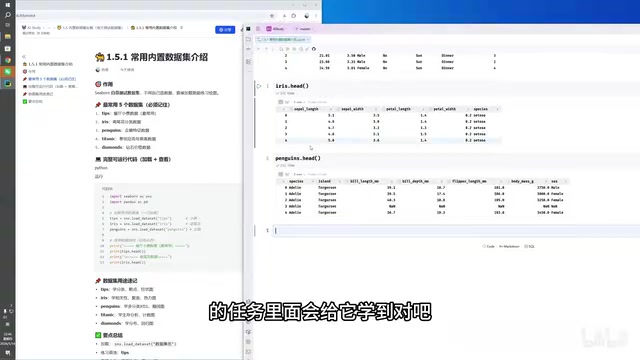Open taskbar search icon
The width and height of the screenshot is (640, 360).
coord(7,15)
